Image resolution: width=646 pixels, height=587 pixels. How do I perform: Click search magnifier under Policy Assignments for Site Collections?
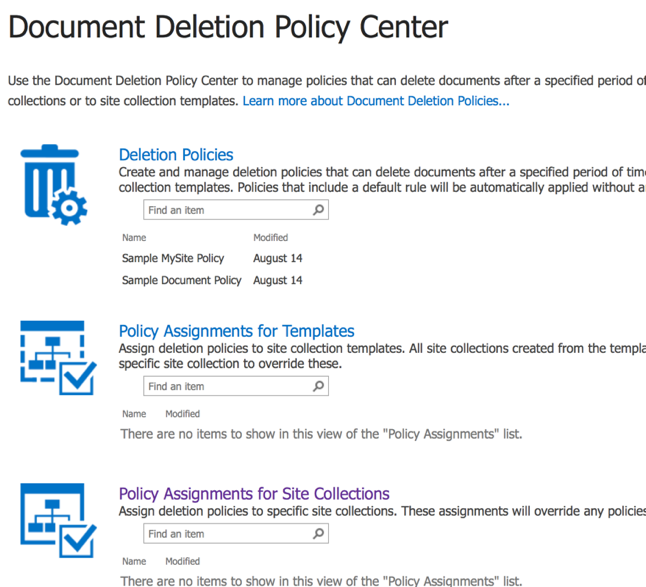click(318, 534)
